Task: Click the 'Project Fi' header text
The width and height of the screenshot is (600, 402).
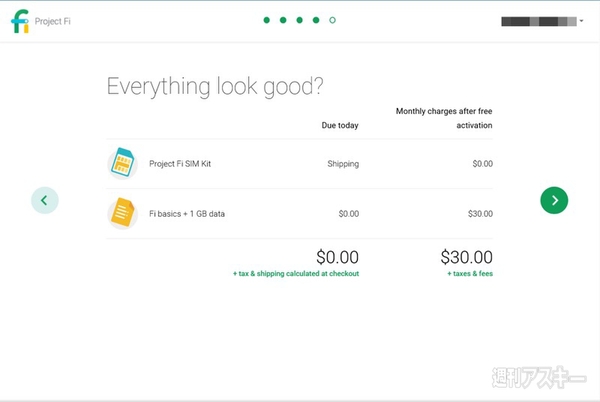Action: tap(52, 21)
